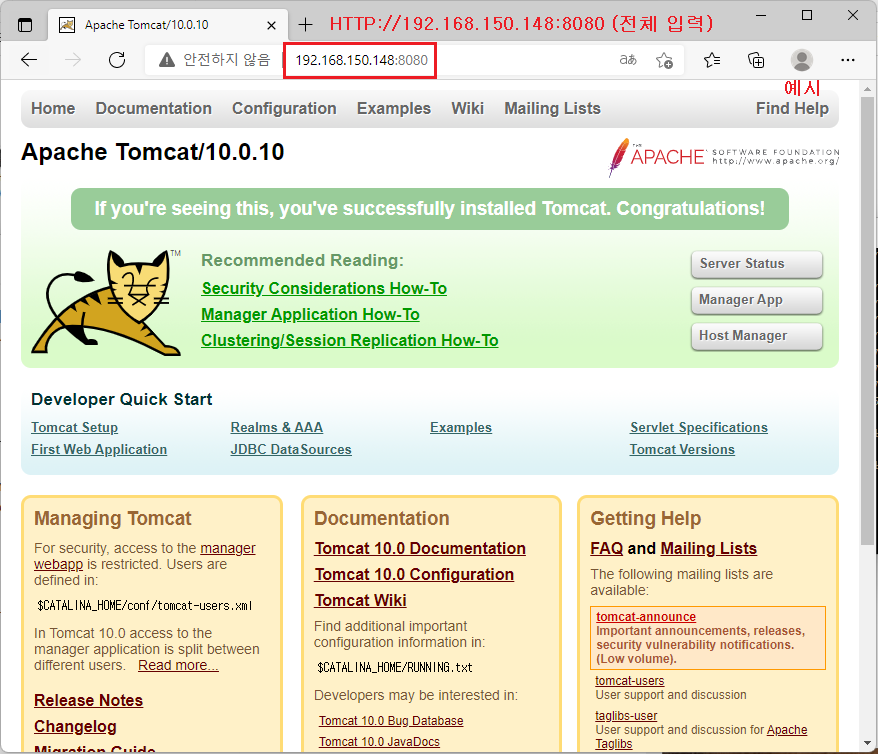Open Examples link under Developer Quick Start
878x754 pixels.
click(x=461, y=428)
